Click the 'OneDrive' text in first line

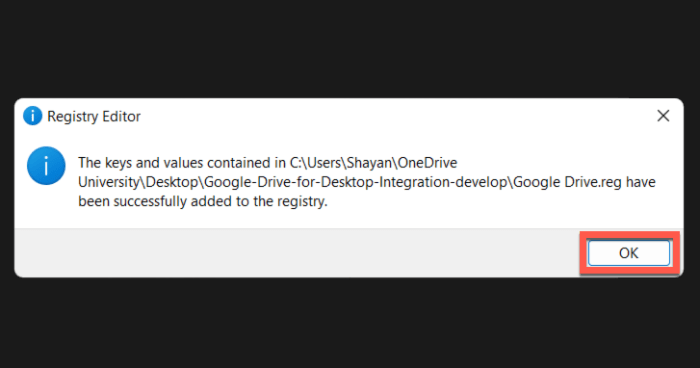click(427, 163)
